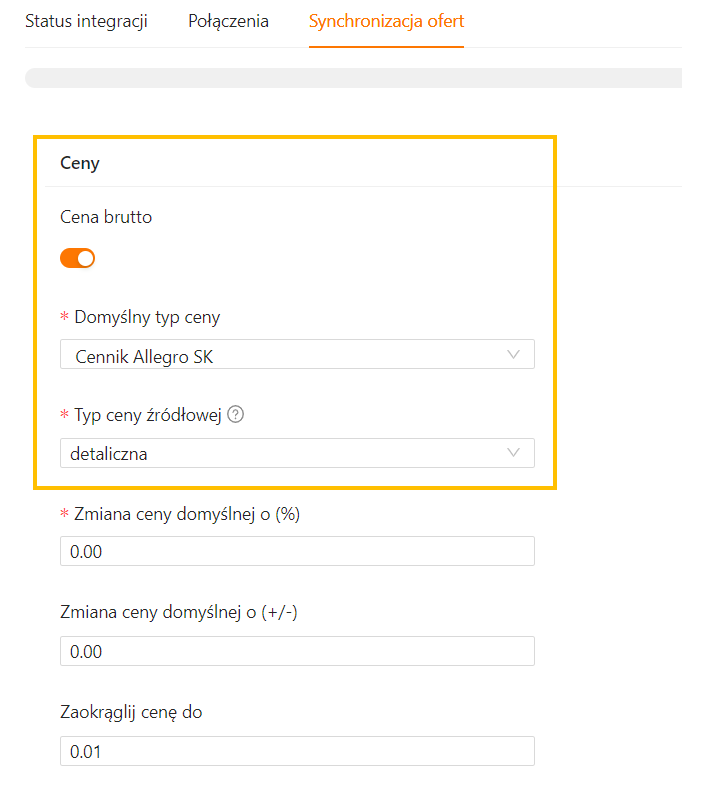
Task: Focus the Zmiana ceny domyślnej o (%) field
Action: click(296, 551)
